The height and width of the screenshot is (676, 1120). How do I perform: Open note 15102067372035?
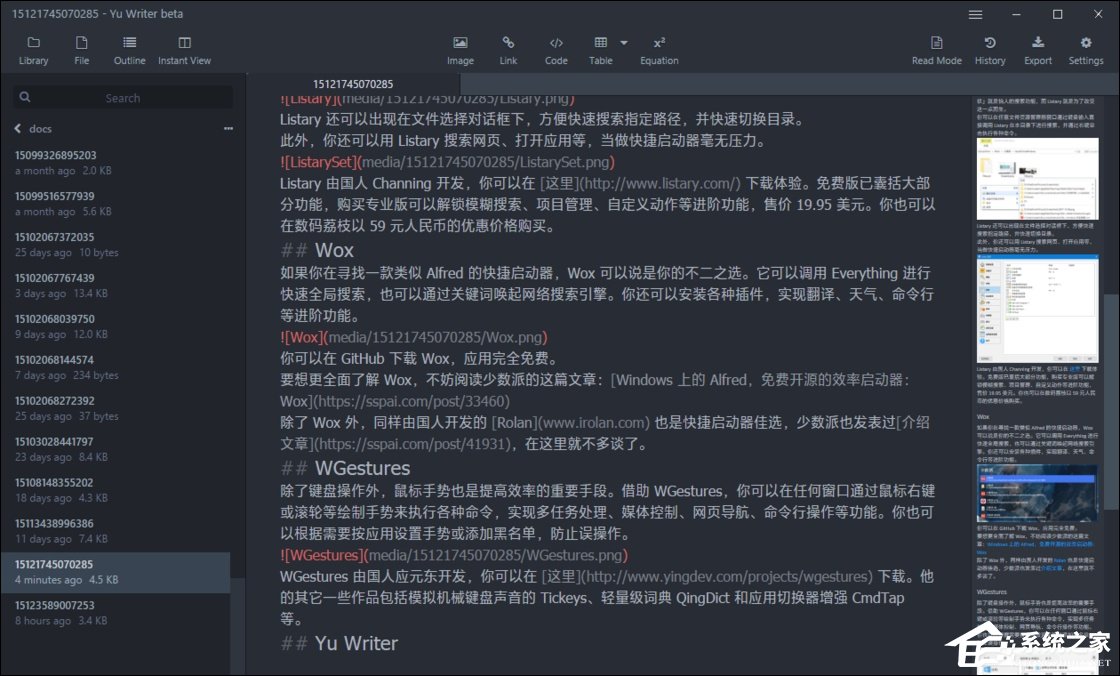(116, 245)
